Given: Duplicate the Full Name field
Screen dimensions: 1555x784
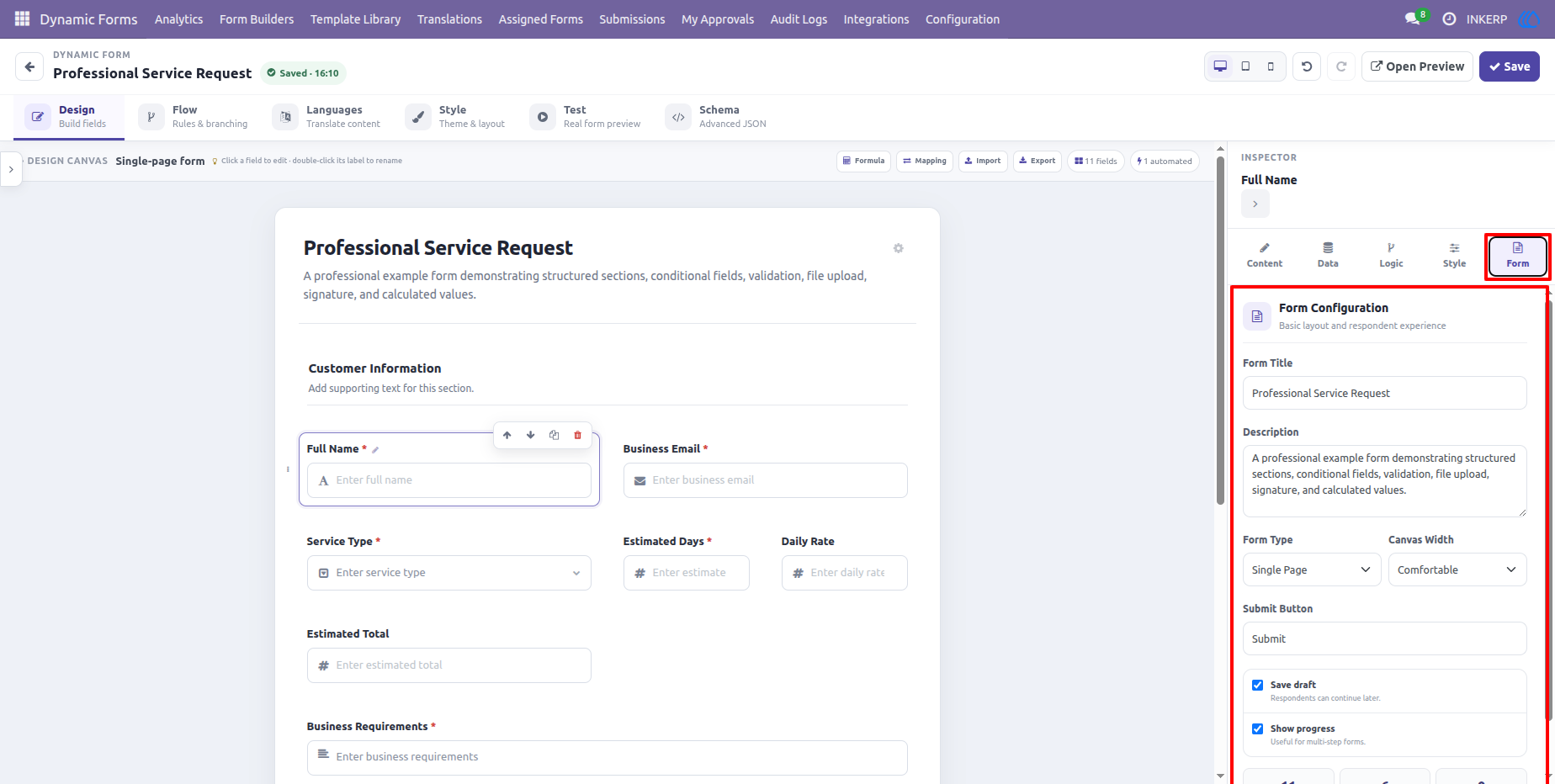Looking at the screenshot, I should (555, 435).
